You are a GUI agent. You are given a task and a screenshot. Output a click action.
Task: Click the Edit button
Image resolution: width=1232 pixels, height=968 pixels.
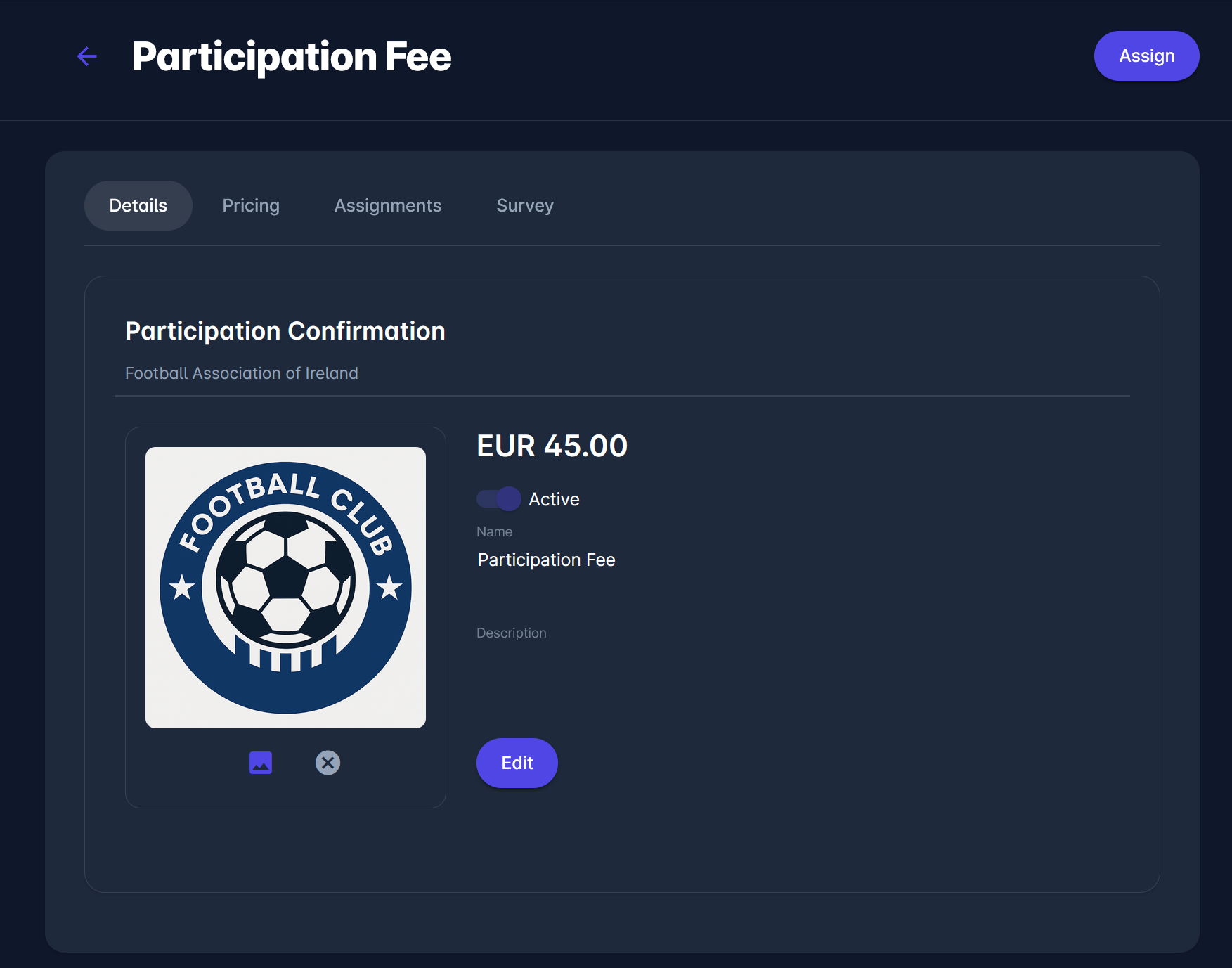pyautogui.click(x=517, y=763)
